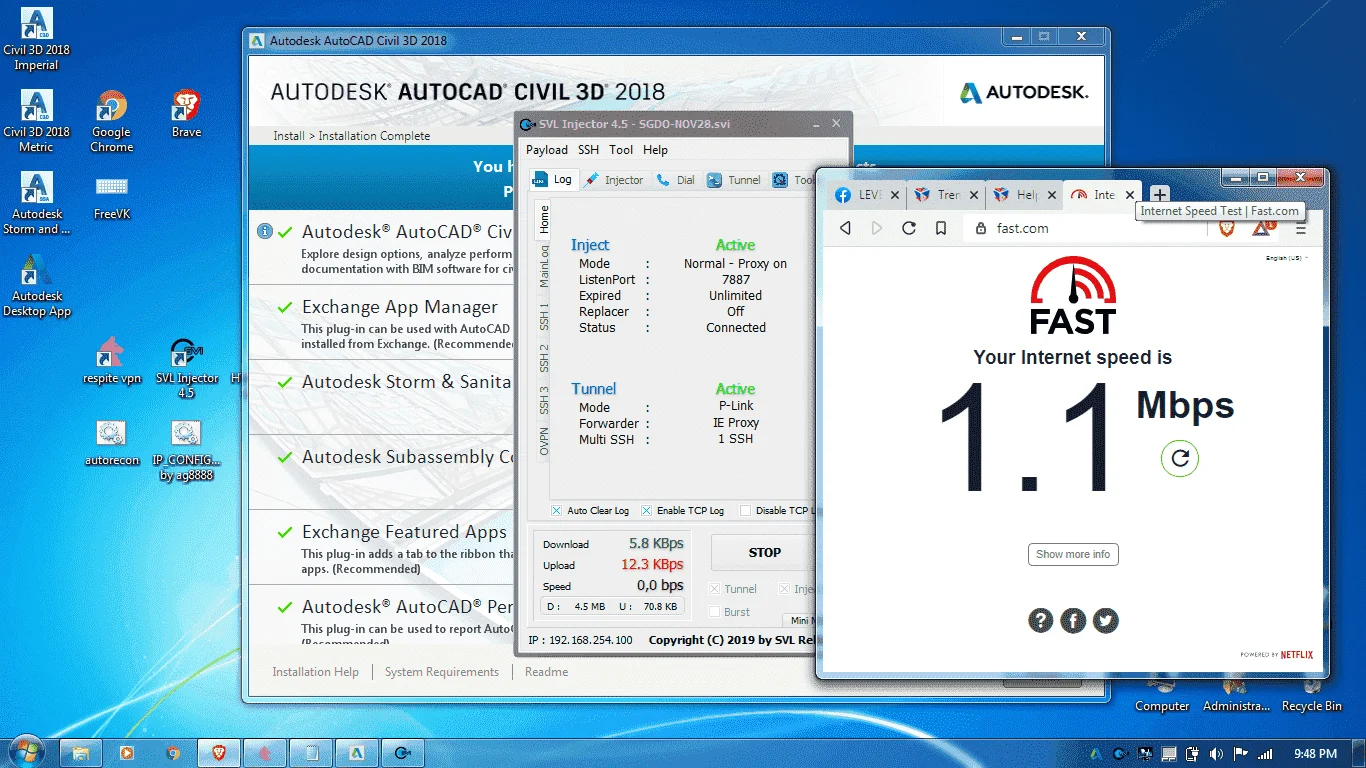Screen dimensions: 1366x768
Task: Select the MainLog vertical tab
Action: (x=543, y=265)
